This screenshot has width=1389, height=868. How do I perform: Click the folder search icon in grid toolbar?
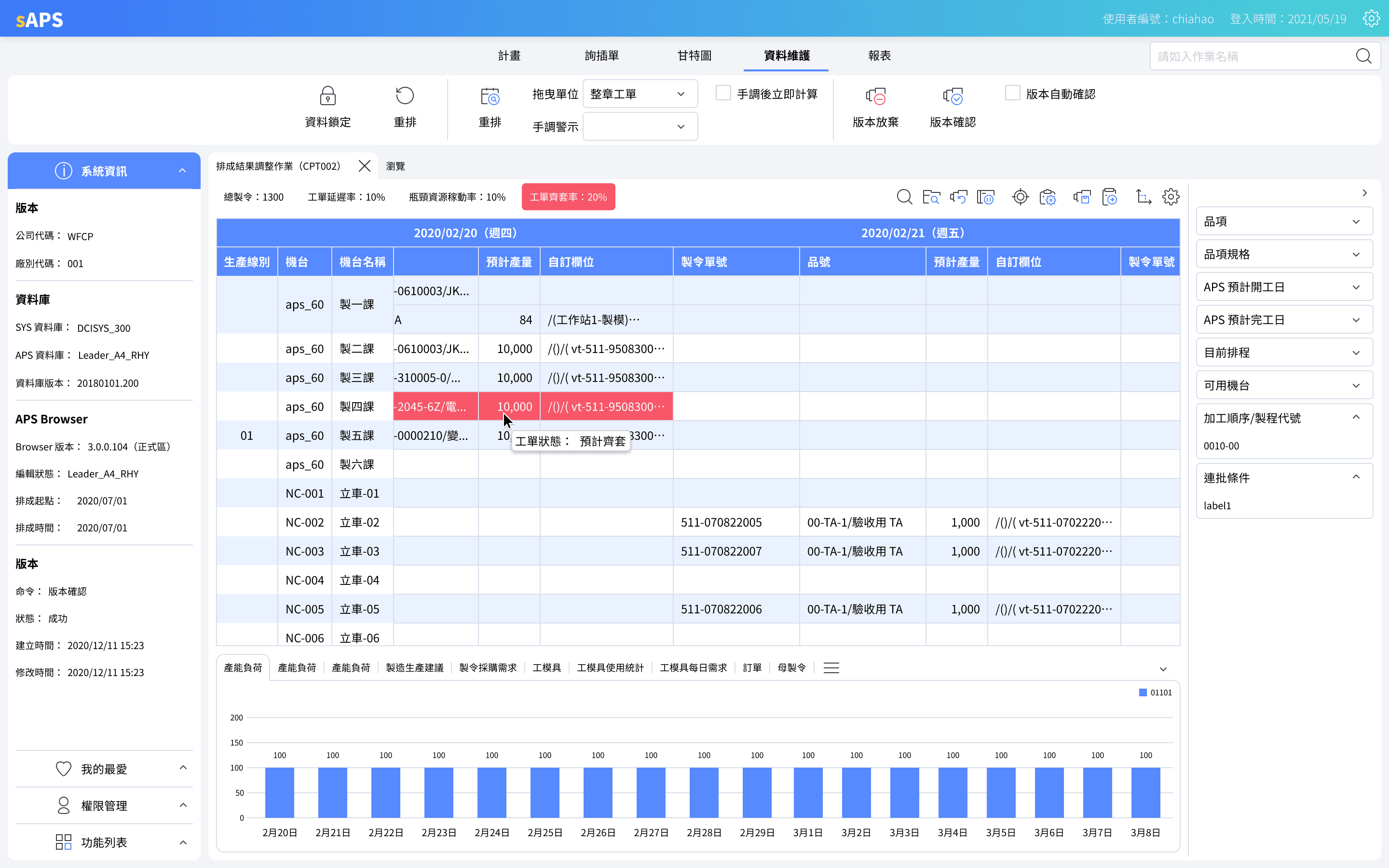tap(931, 197)
